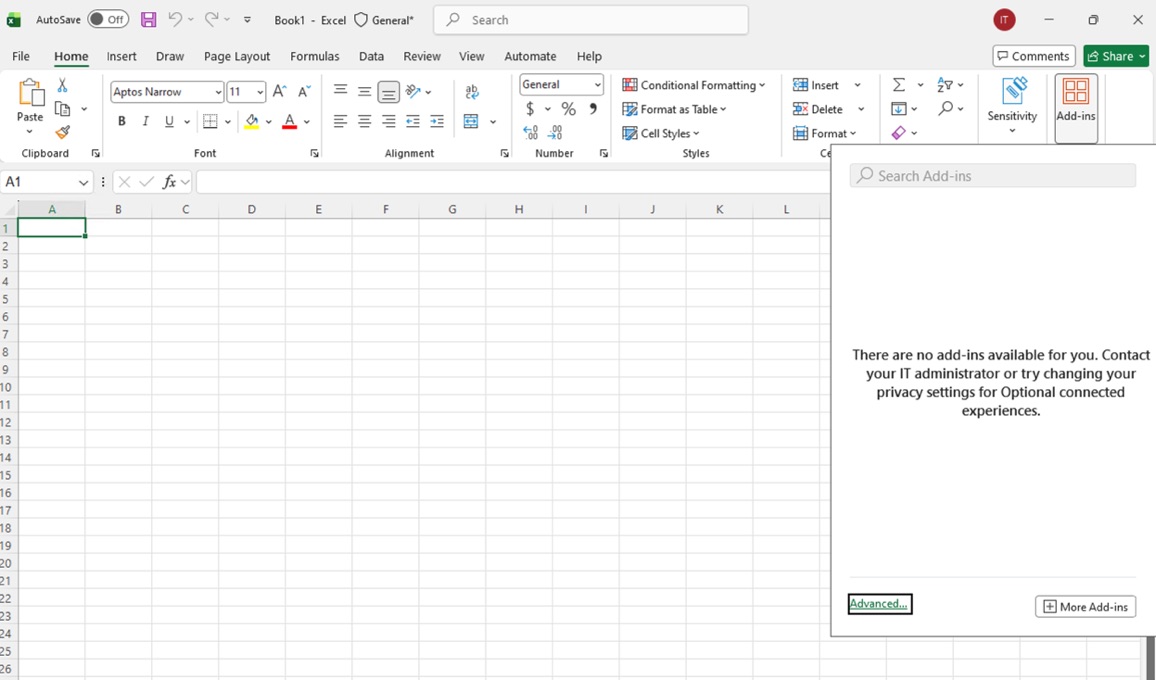Click the Undo arrow icon

pyautogui.click(x=175, y=20)
